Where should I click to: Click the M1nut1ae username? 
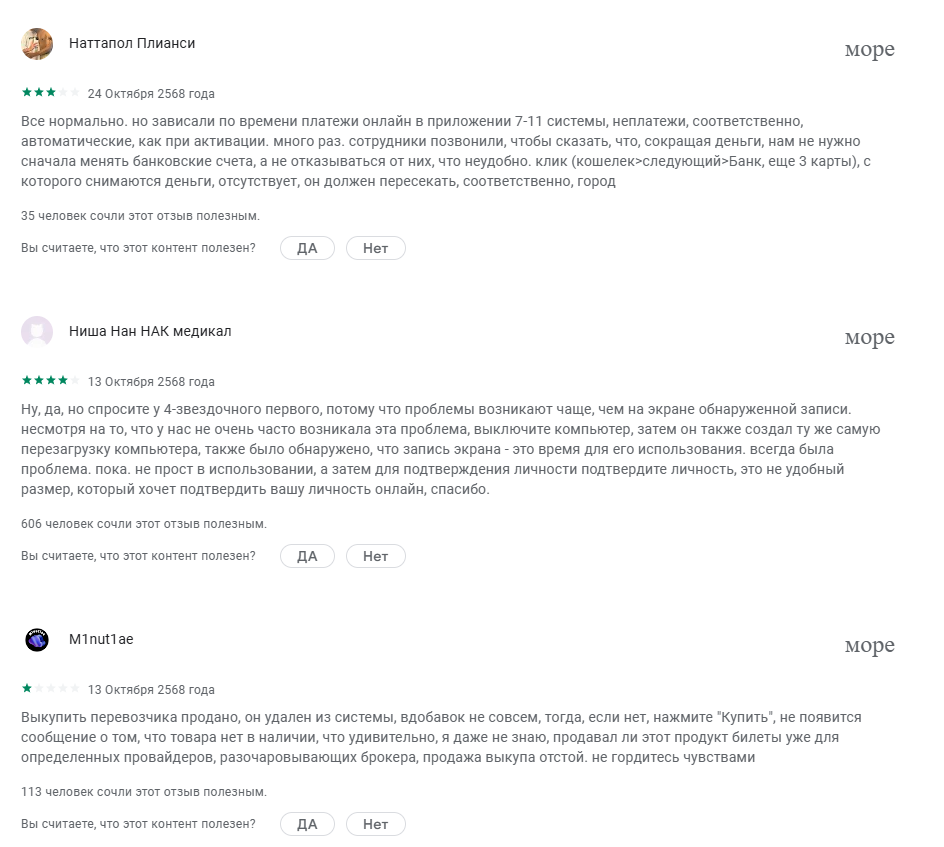point(101,639)
